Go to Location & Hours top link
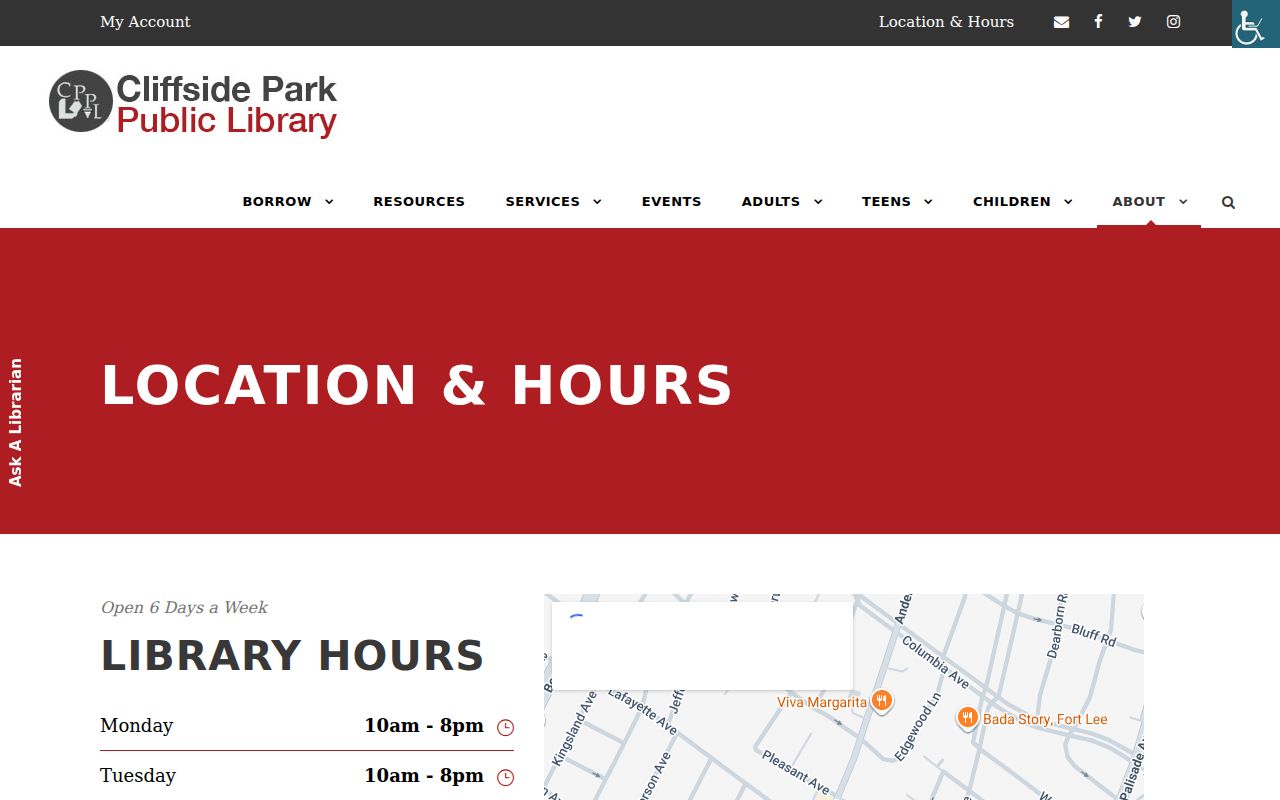 [946, 22]
